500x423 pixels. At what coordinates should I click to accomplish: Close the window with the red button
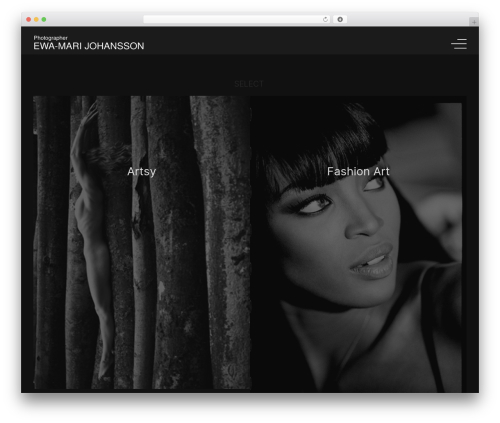tap(29, 19)
